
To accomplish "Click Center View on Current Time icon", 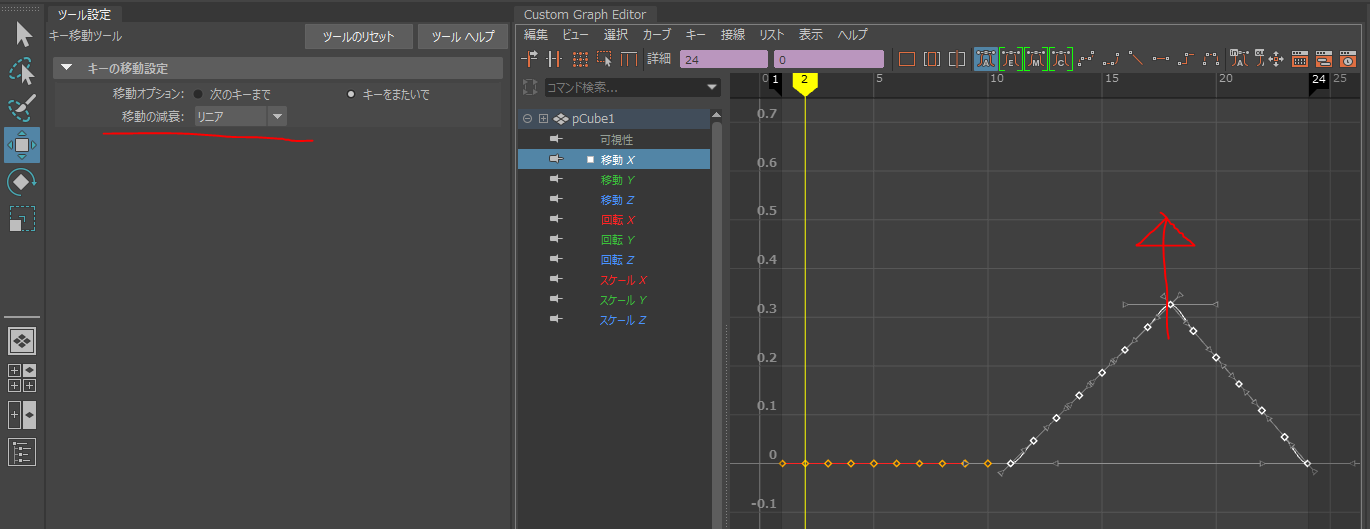I will click(x=957, y=59).
